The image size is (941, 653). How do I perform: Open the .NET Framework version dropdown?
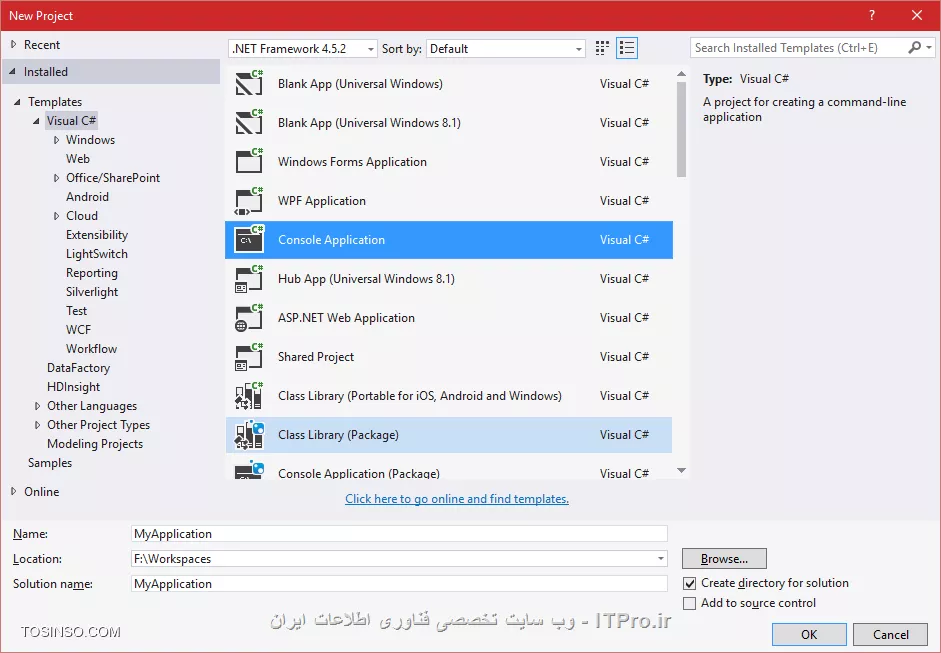click(303, 48)
